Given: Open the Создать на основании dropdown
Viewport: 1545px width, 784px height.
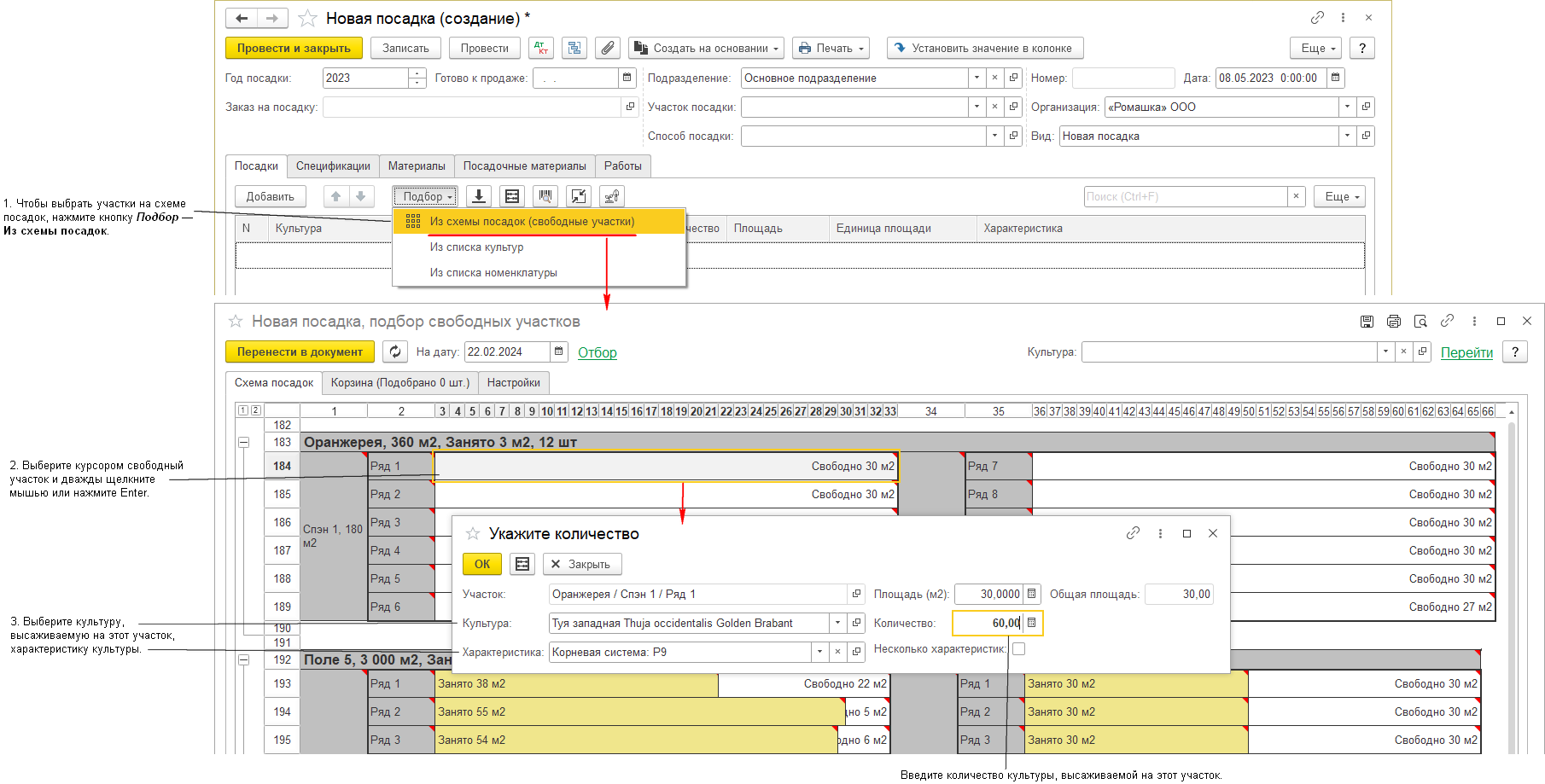Looking at the screenshot, I should coord(706,49).
